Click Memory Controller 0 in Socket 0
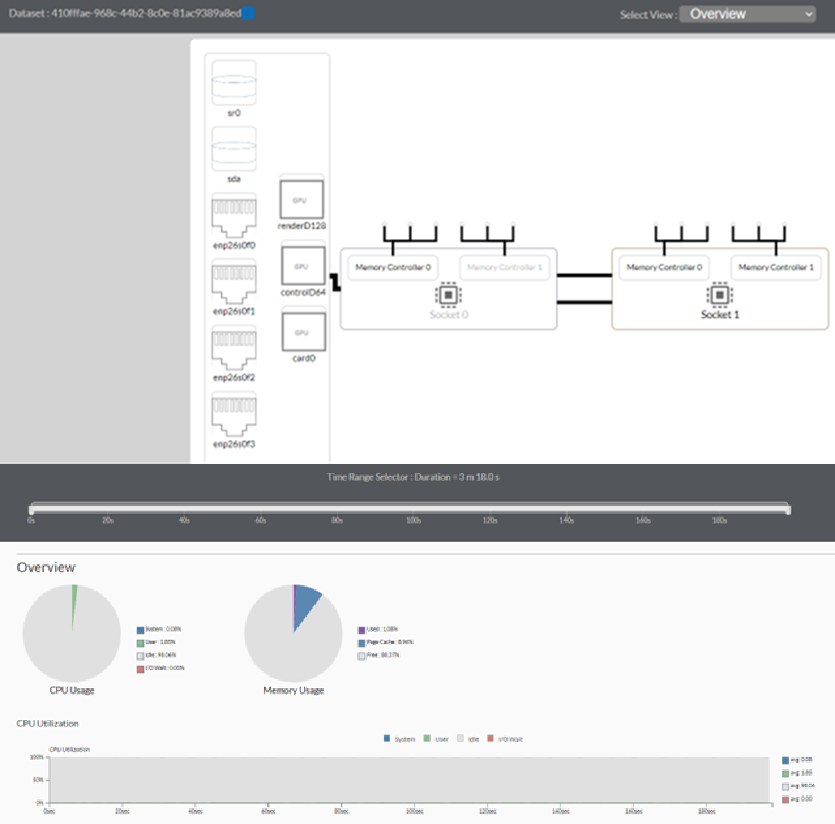 click(x=393, y=267)
